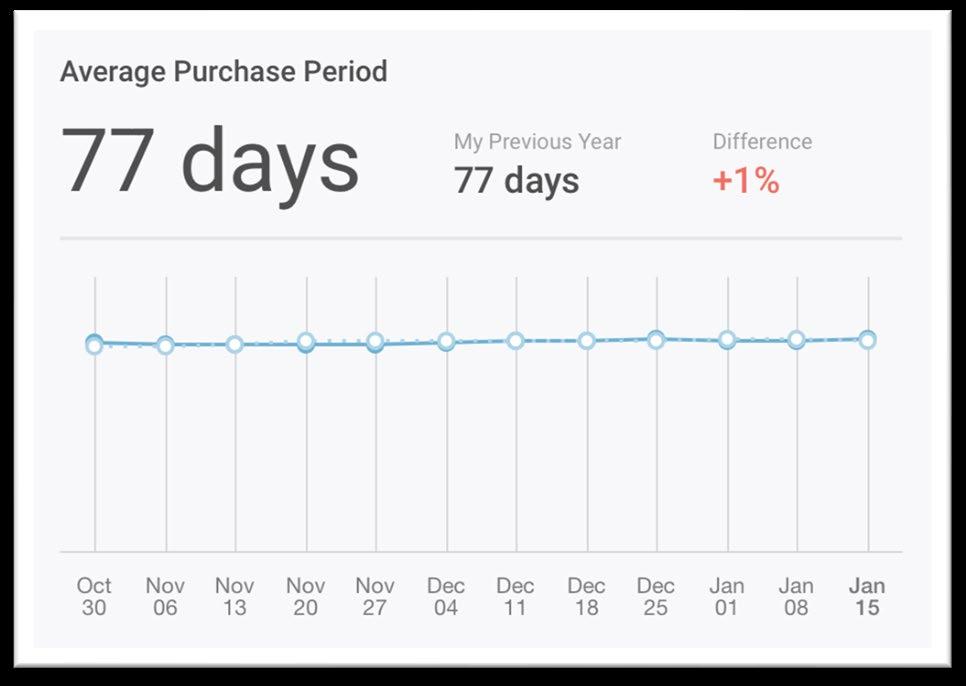
Task: Click the bold Jan 15 axis label
Action: (867, 596)
